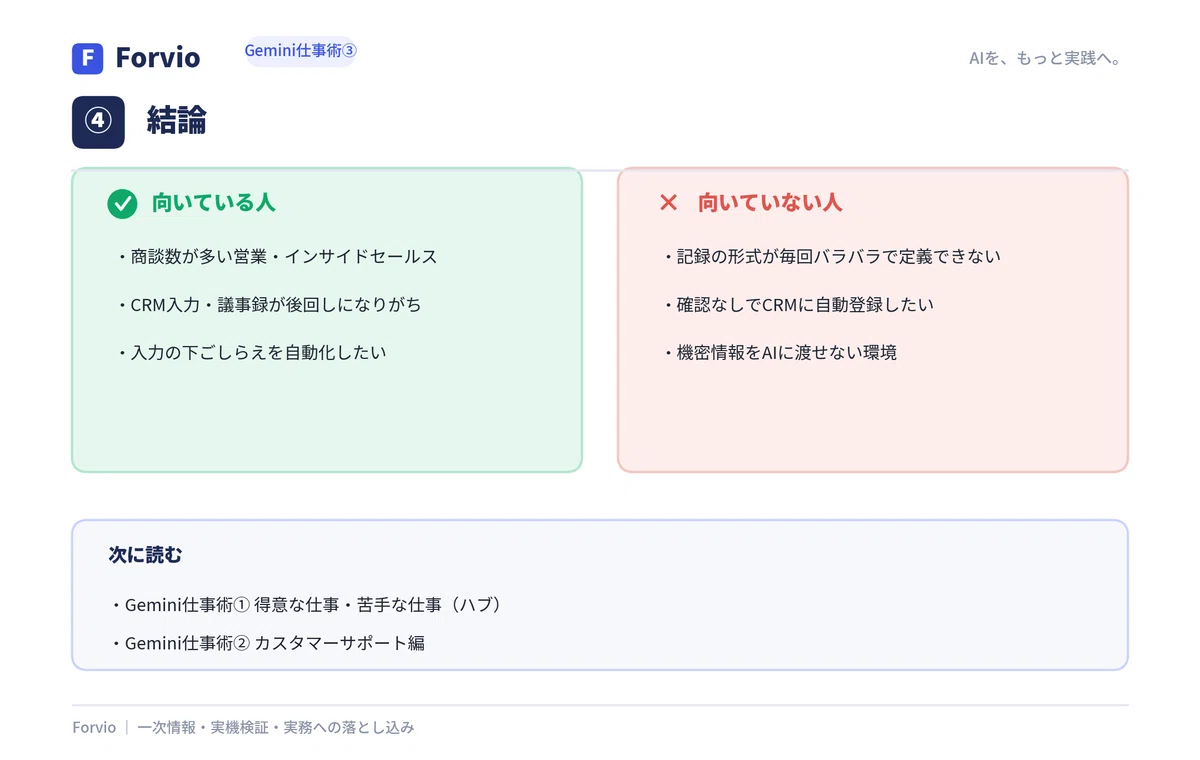
Task: Click the red X icon
Action: tap(668, 203)
